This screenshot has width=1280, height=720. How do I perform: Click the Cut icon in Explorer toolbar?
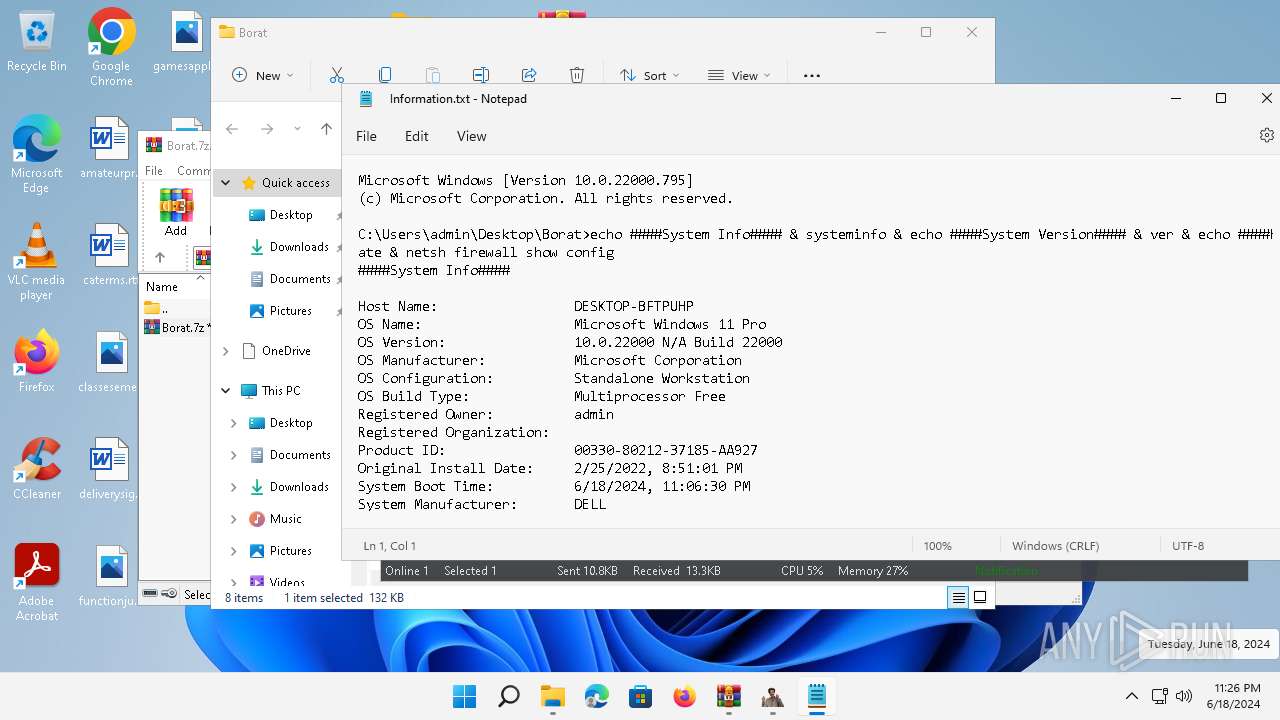337,75
